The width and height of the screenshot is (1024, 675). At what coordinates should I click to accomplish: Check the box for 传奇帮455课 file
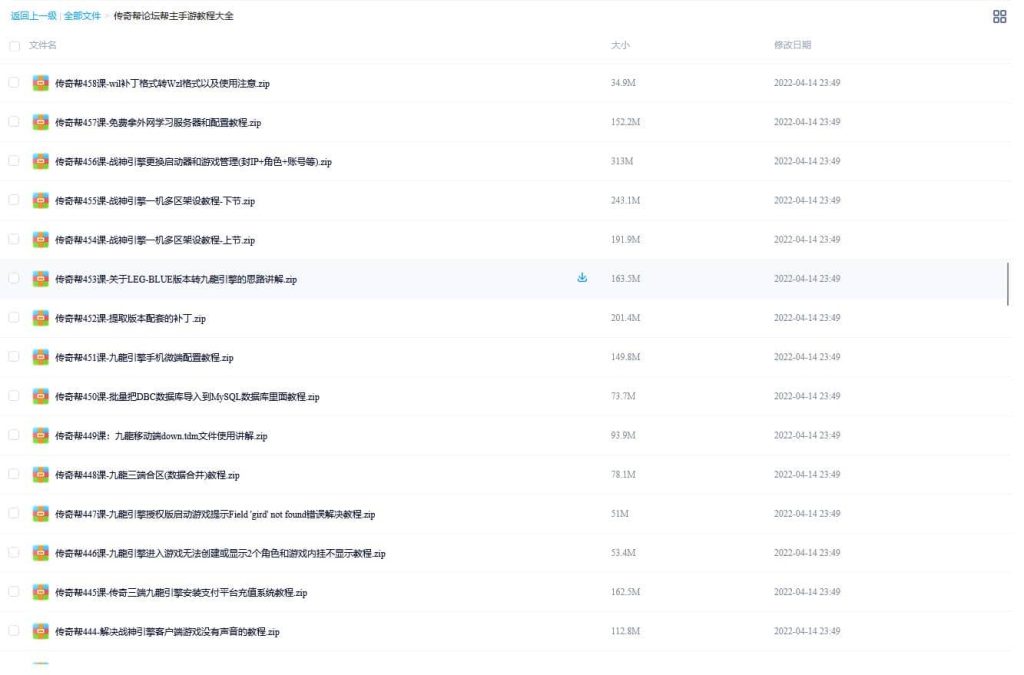[14, 200]
